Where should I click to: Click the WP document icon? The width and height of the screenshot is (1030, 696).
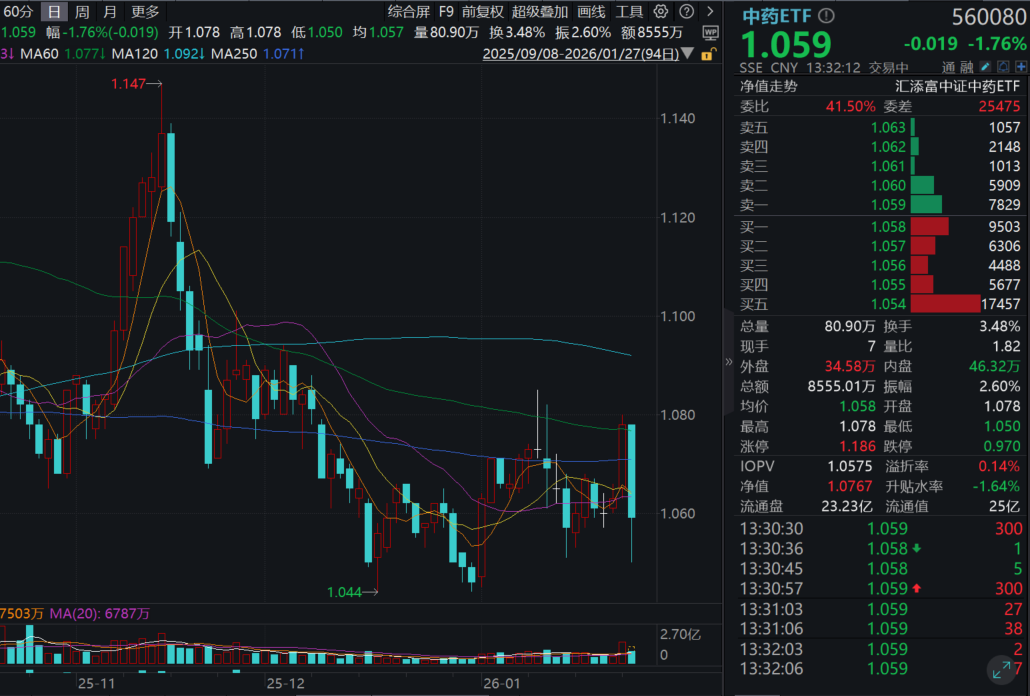(x=712, y=33)
